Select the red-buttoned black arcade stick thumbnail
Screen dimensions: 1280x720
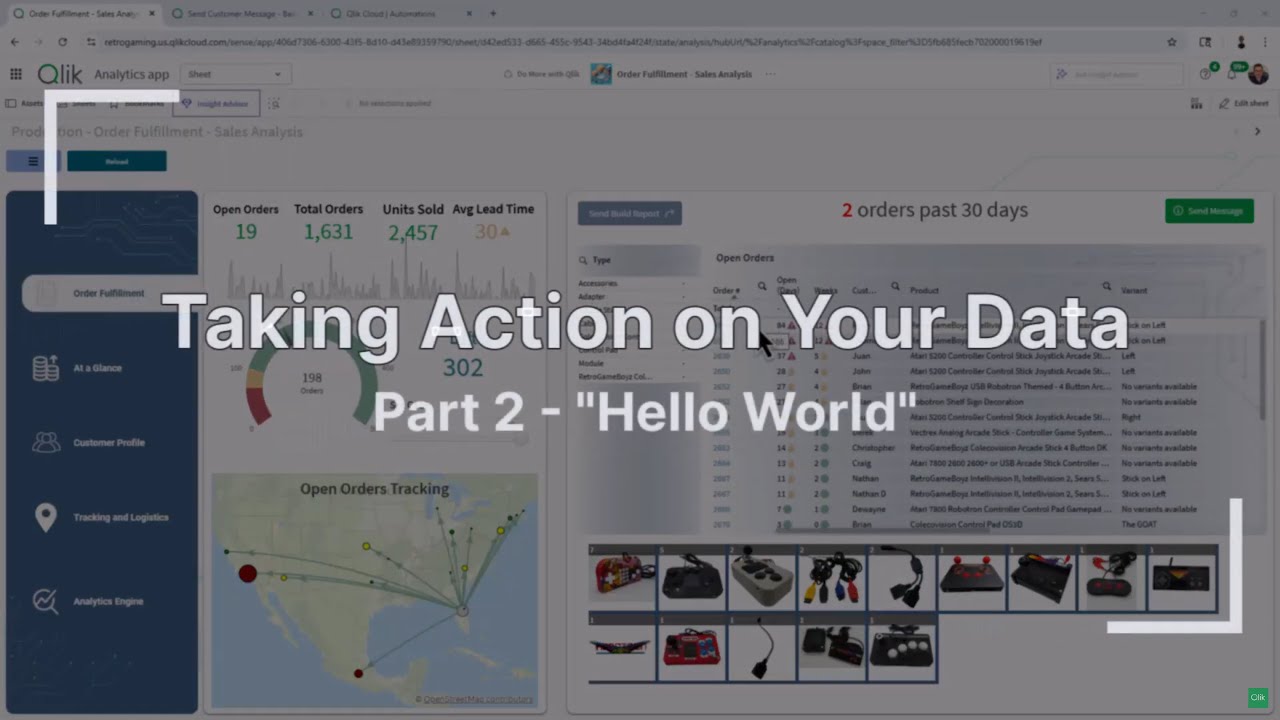pyautogui.click(x=972, y=579)
